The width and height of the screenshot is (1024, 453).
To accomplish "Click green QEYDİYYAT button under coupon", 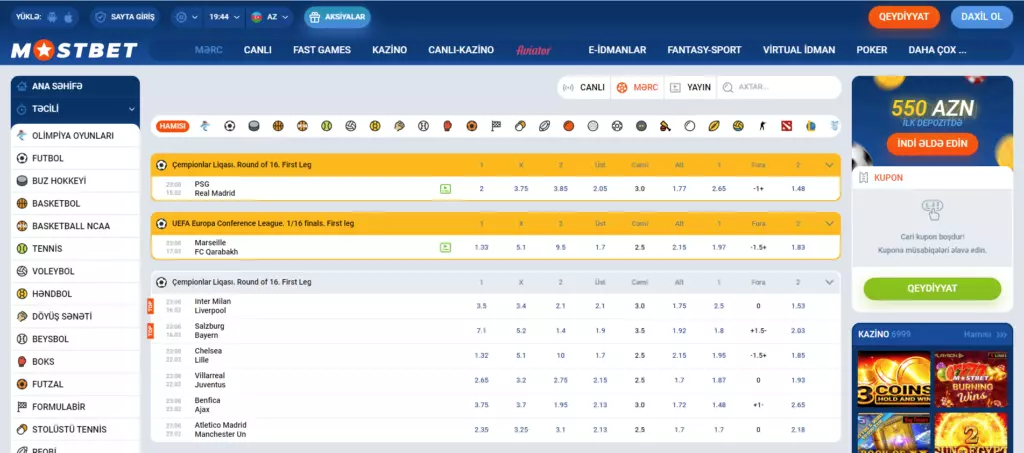I will click(x=932, y=289).
